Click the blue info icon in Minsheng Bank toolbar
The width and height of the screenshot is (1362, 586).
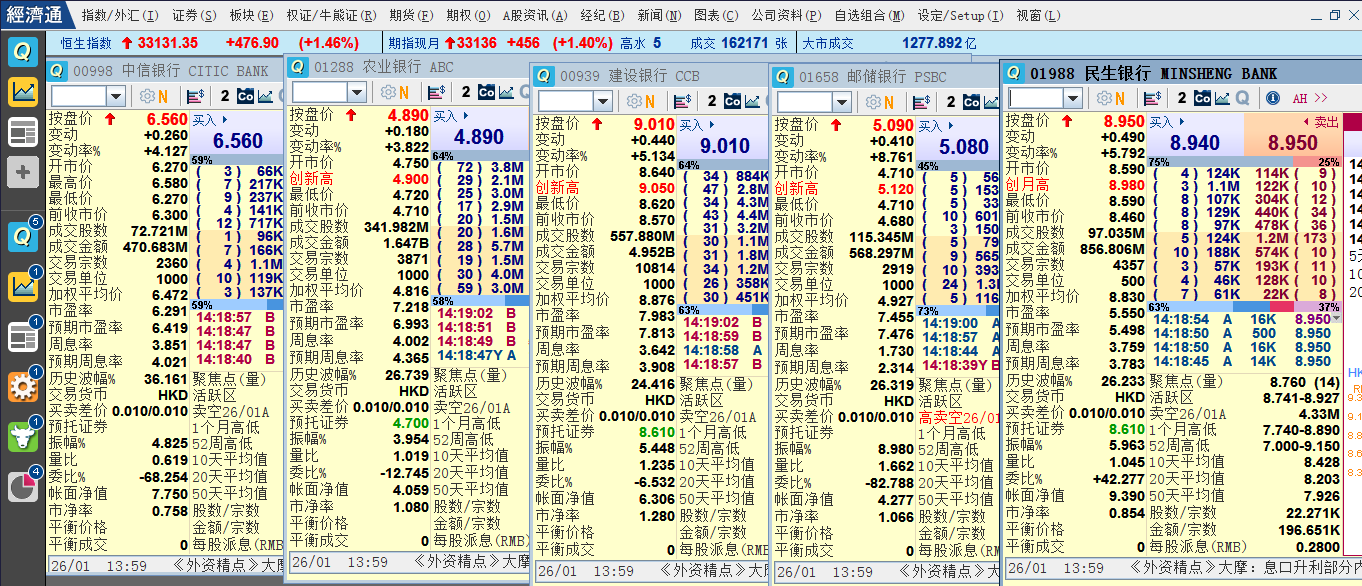1273,98
